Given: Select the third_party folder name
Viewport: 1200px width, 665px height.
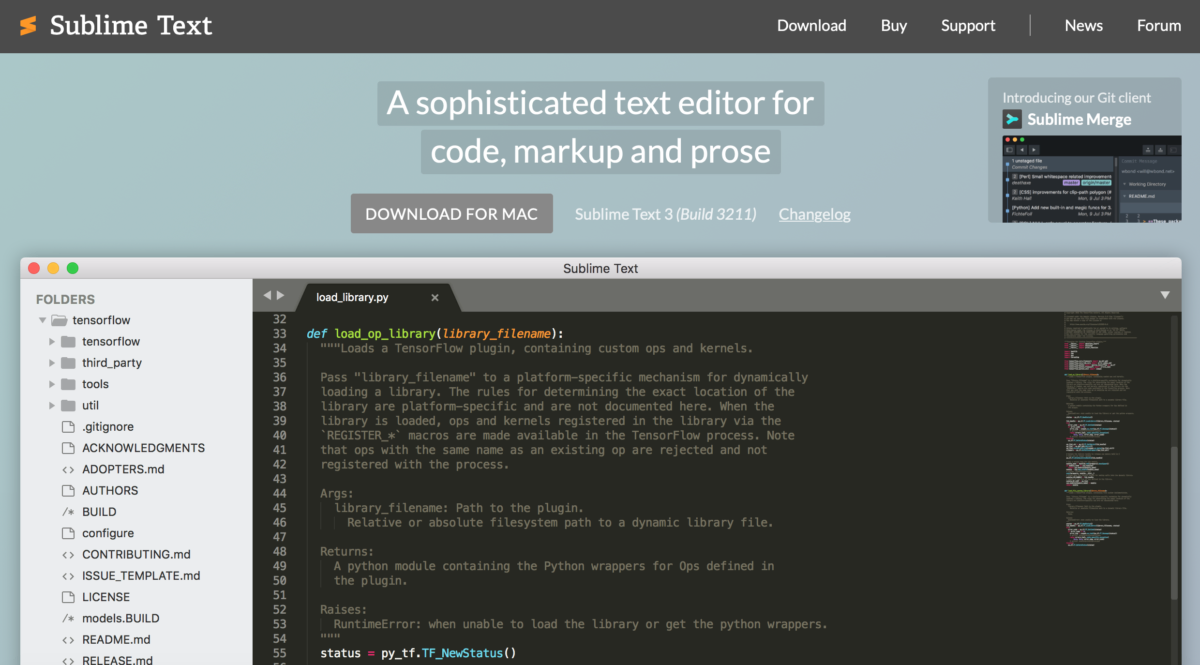Looking at the screenshot, I should [x=112, y=363].
